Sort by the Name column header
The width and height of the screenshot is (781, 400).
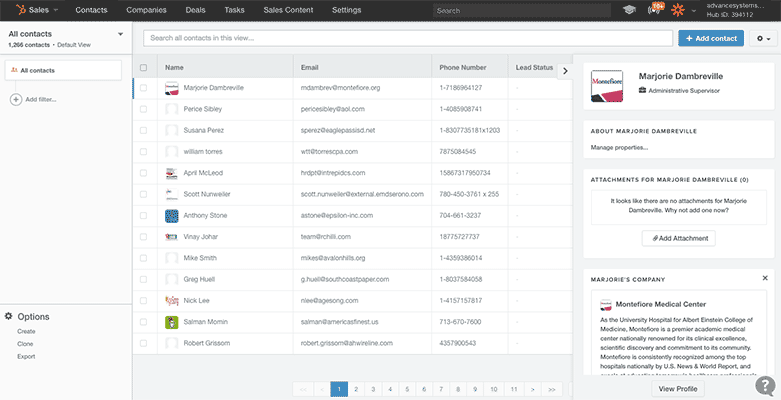pos(174,68)
